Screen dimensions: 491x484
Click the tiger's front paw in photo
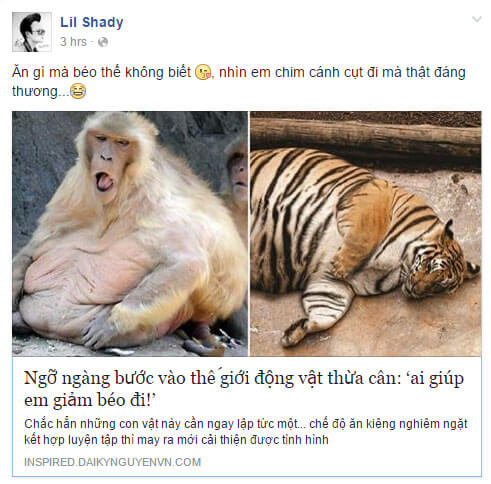pyautogui.click(x=295, y=332)
